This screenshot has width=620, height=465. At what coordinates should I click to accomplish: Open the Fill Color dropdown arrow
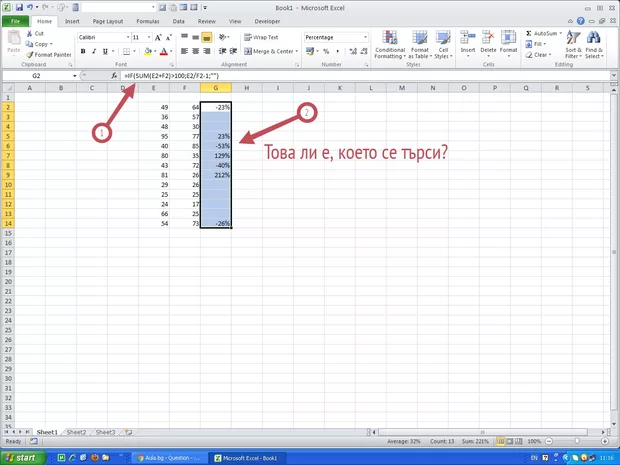click(155, 51)
